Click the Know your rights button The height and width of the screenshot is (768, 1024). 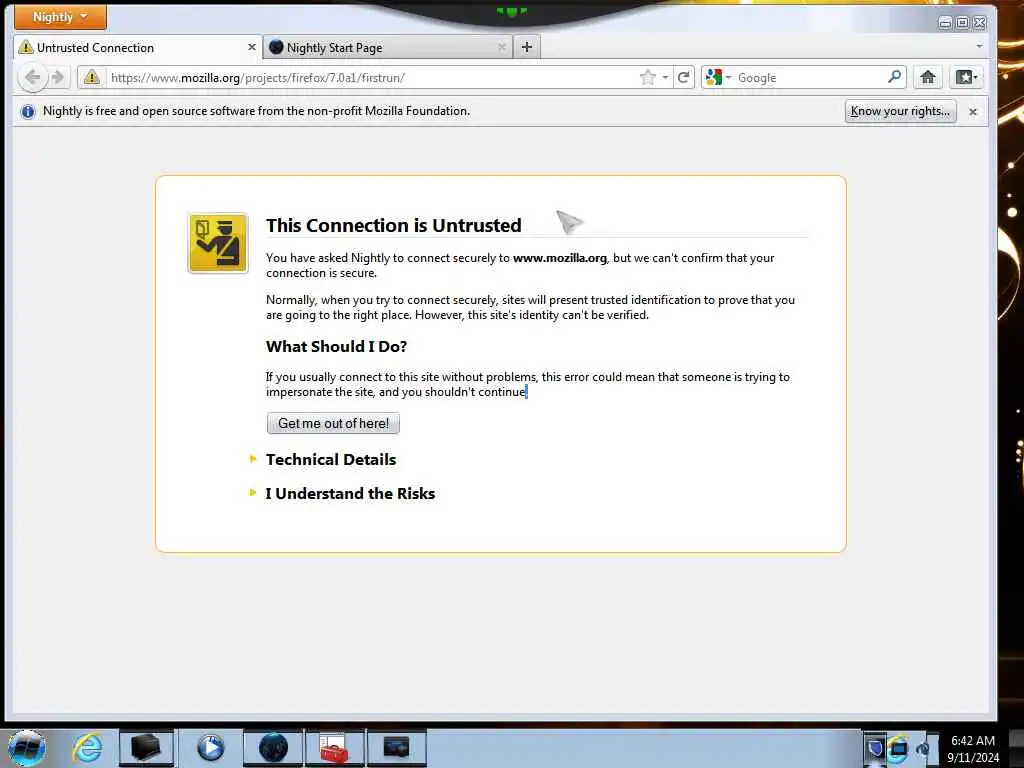(x=900, y=111)
